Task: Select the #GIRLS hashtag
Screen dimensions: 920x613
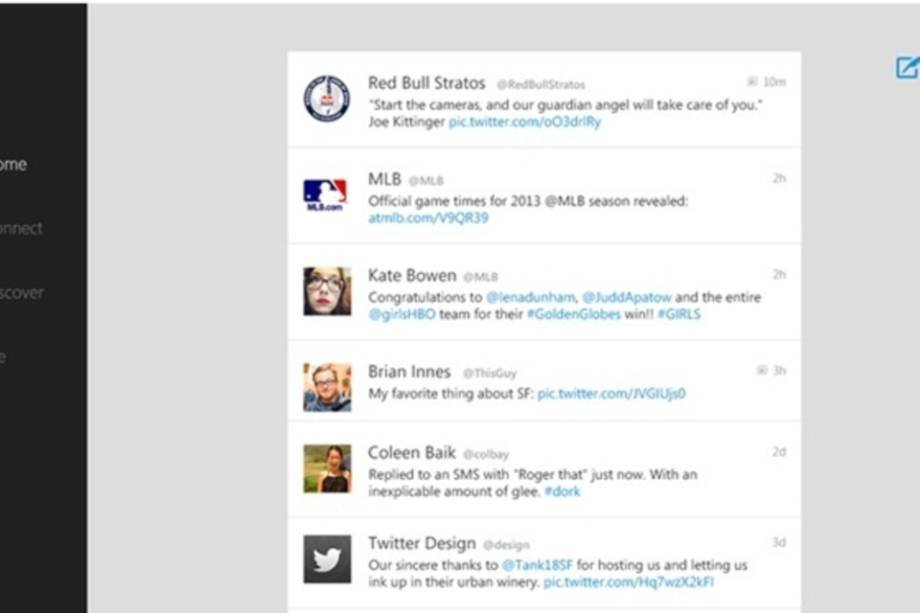Action: click(679, 314)
